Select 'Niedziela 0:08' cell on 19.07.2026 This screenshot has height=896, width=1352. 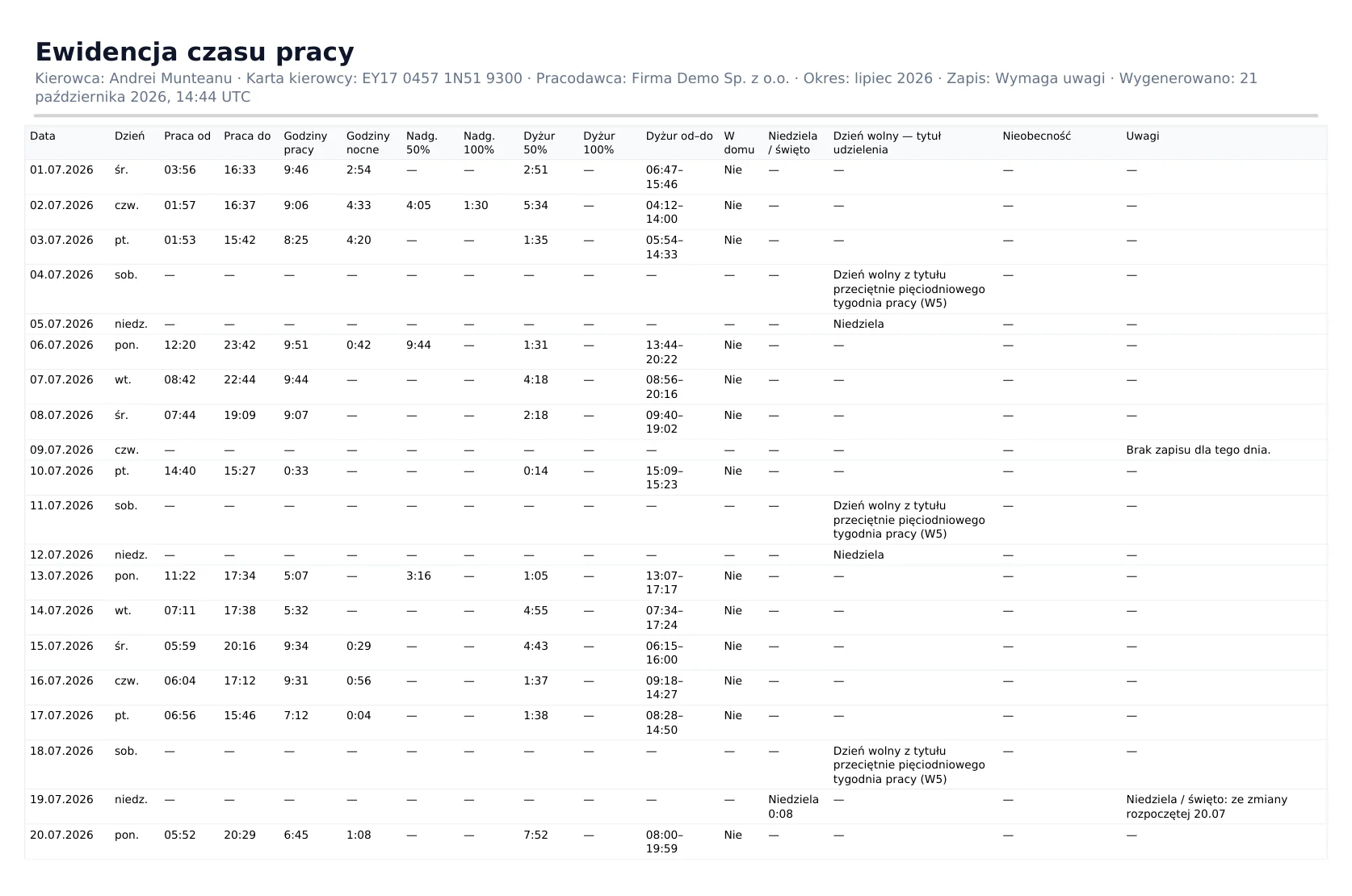[793, 806]
